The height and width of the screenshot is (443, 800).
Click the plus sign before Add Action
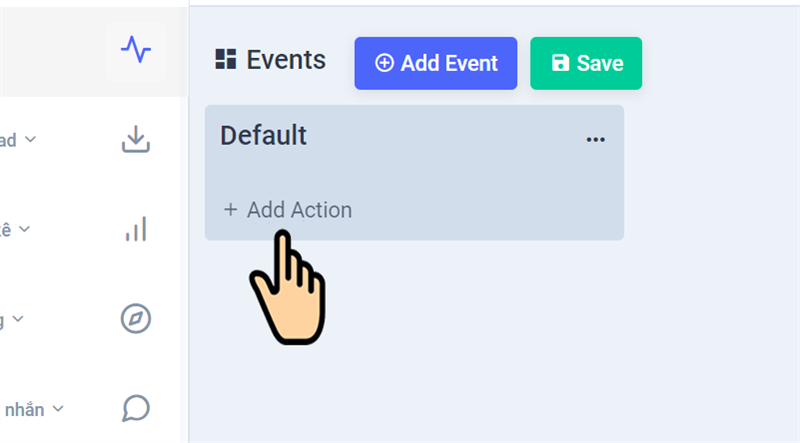(231, 210)
